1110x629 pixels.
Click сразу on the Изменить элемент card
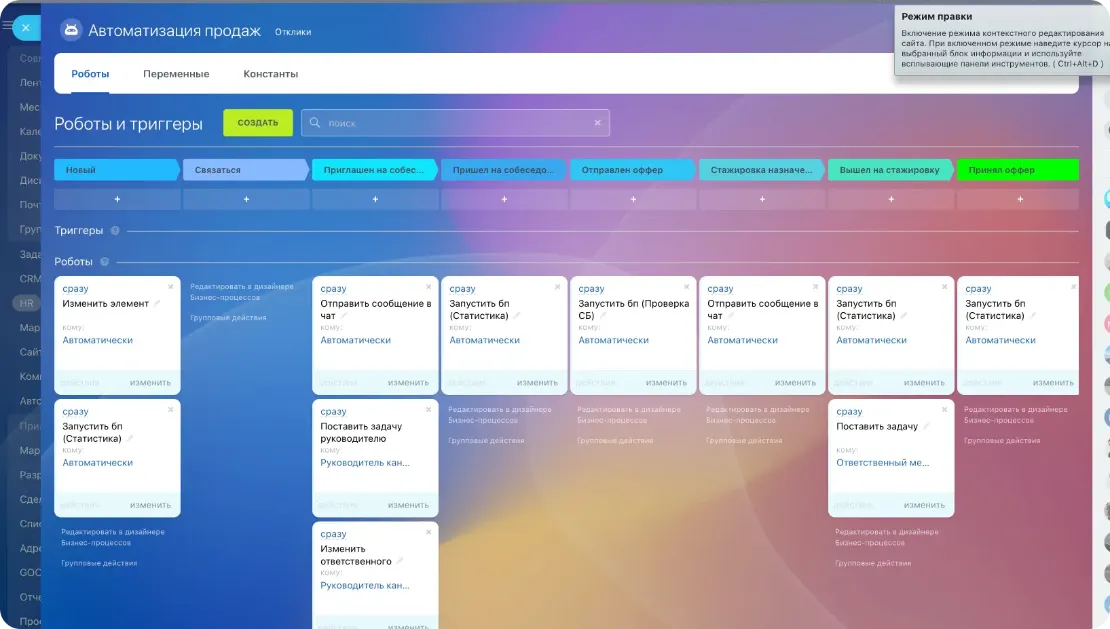75,289
